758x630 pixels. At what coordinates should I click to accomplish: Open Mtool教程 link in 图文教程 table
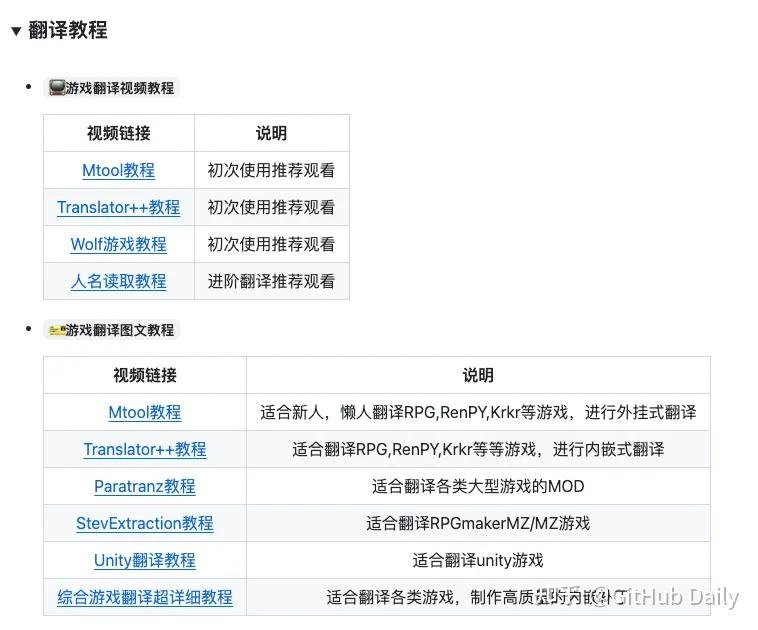coord(145,412)
